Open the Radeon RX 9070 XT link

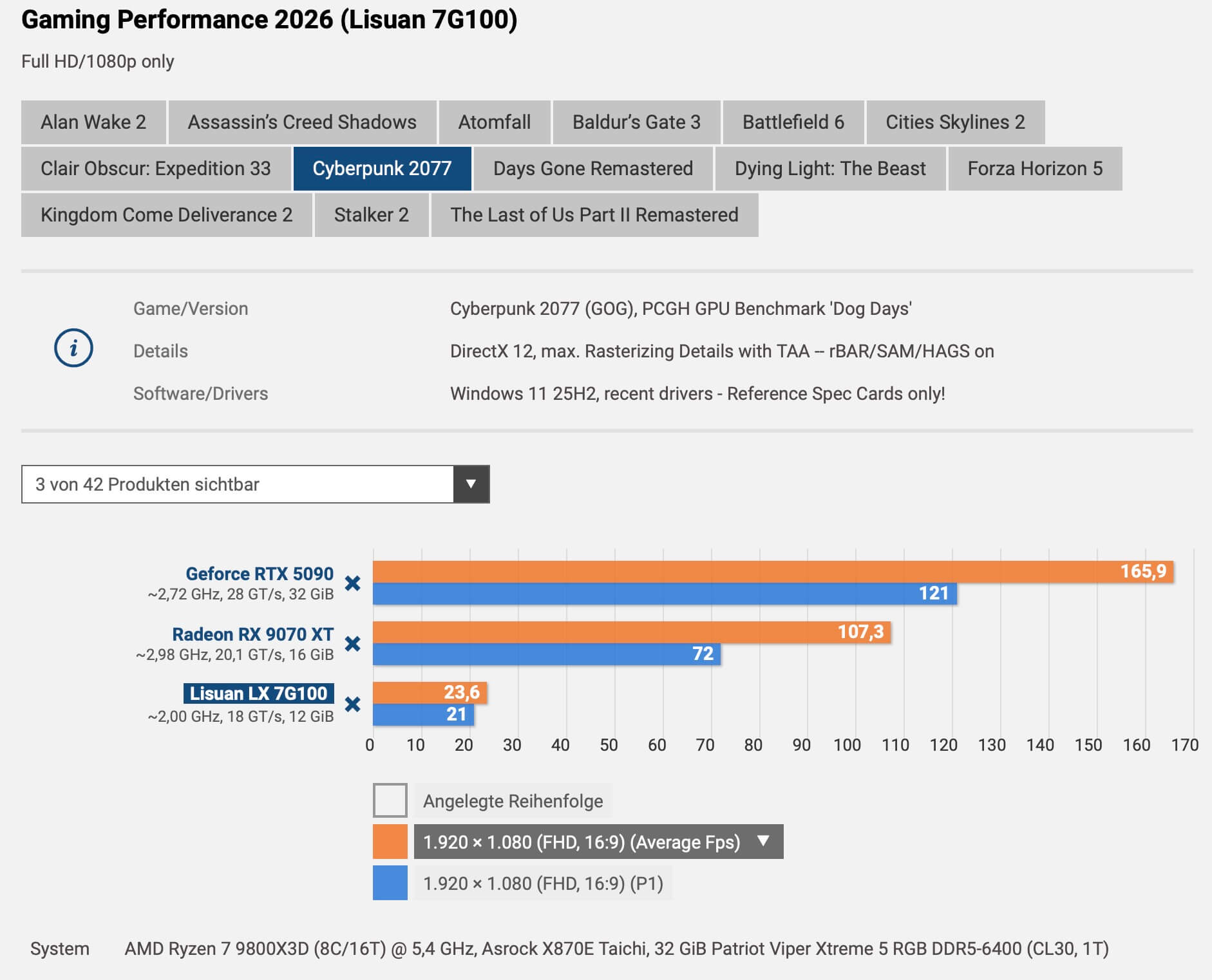click(252, 634)
